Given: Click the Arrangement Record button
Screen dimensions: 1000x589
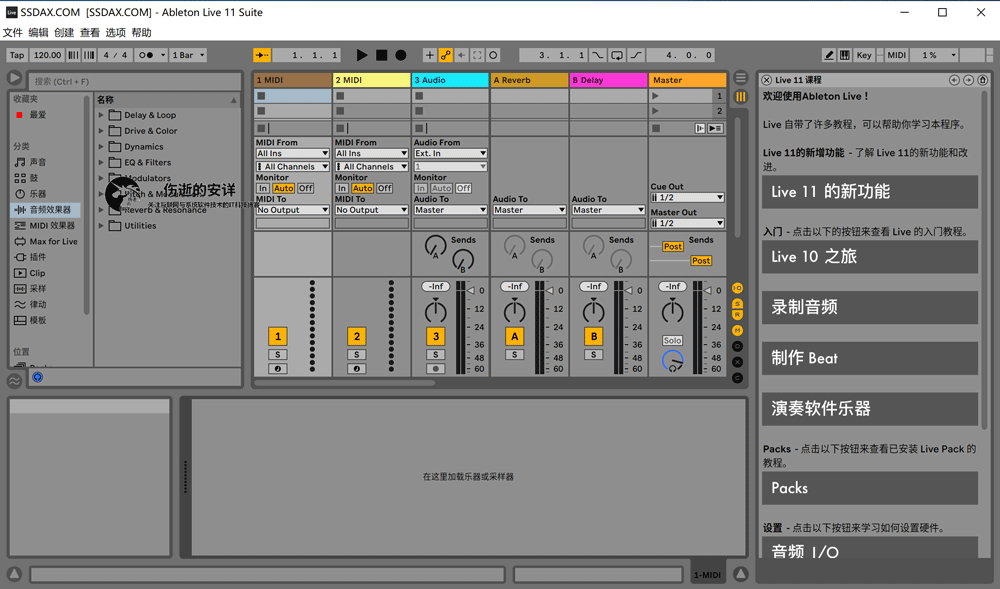Looking at the screenshot, I should coord(401,55).
